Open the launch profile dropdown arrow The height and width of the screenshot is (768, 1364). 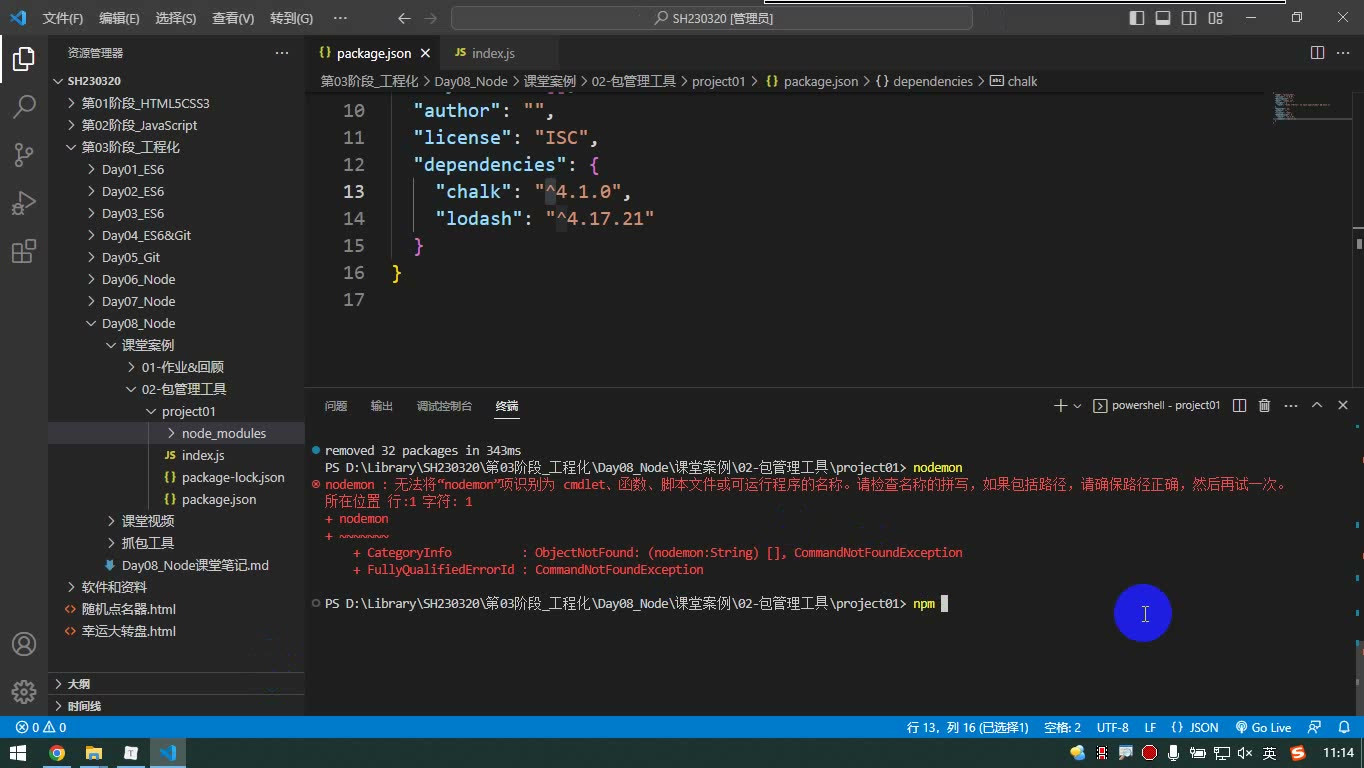pyautogui.click(x=1077, y=405)
